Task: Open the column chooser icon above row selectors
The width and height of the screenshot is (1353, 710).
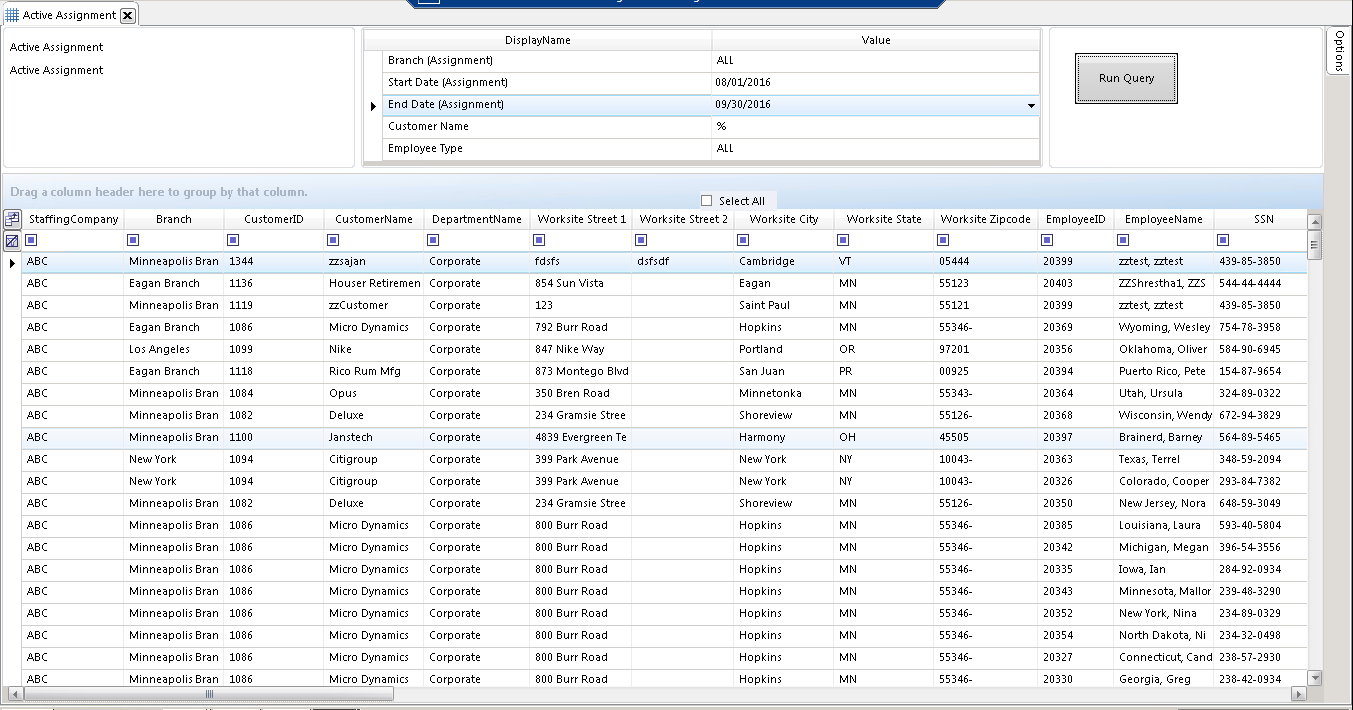Action: pyautogui.click(x=12, y=219)
